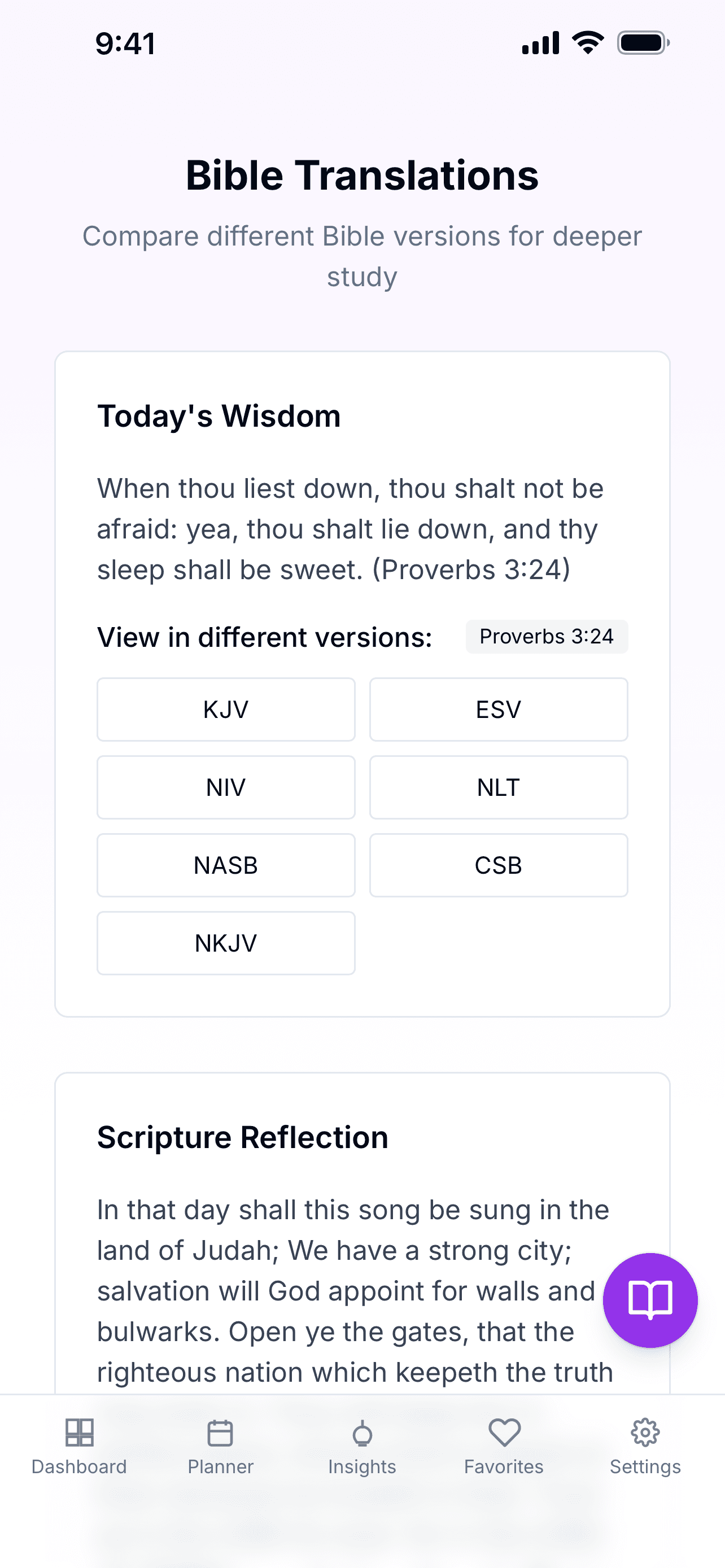Open the Scripture Reflection card heading

click(x=242, y=1137)
